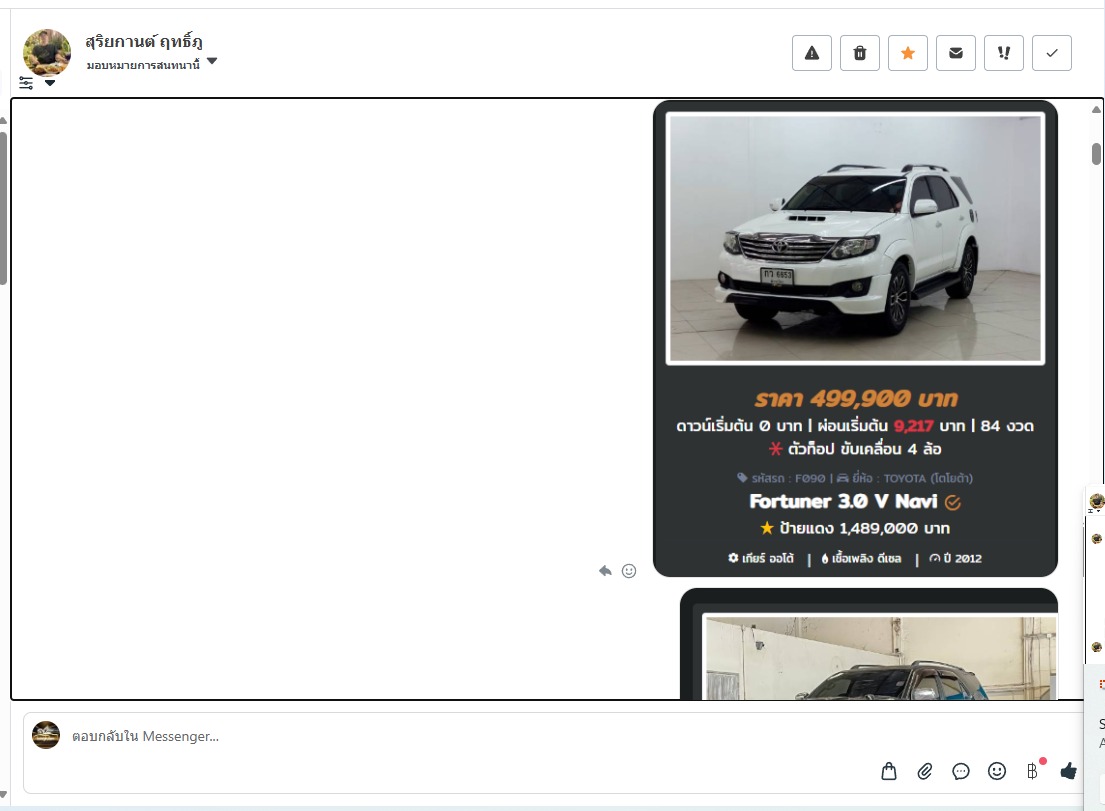Open the contact's profile avatar
The image size is (1105, 811).
point(47,52)
